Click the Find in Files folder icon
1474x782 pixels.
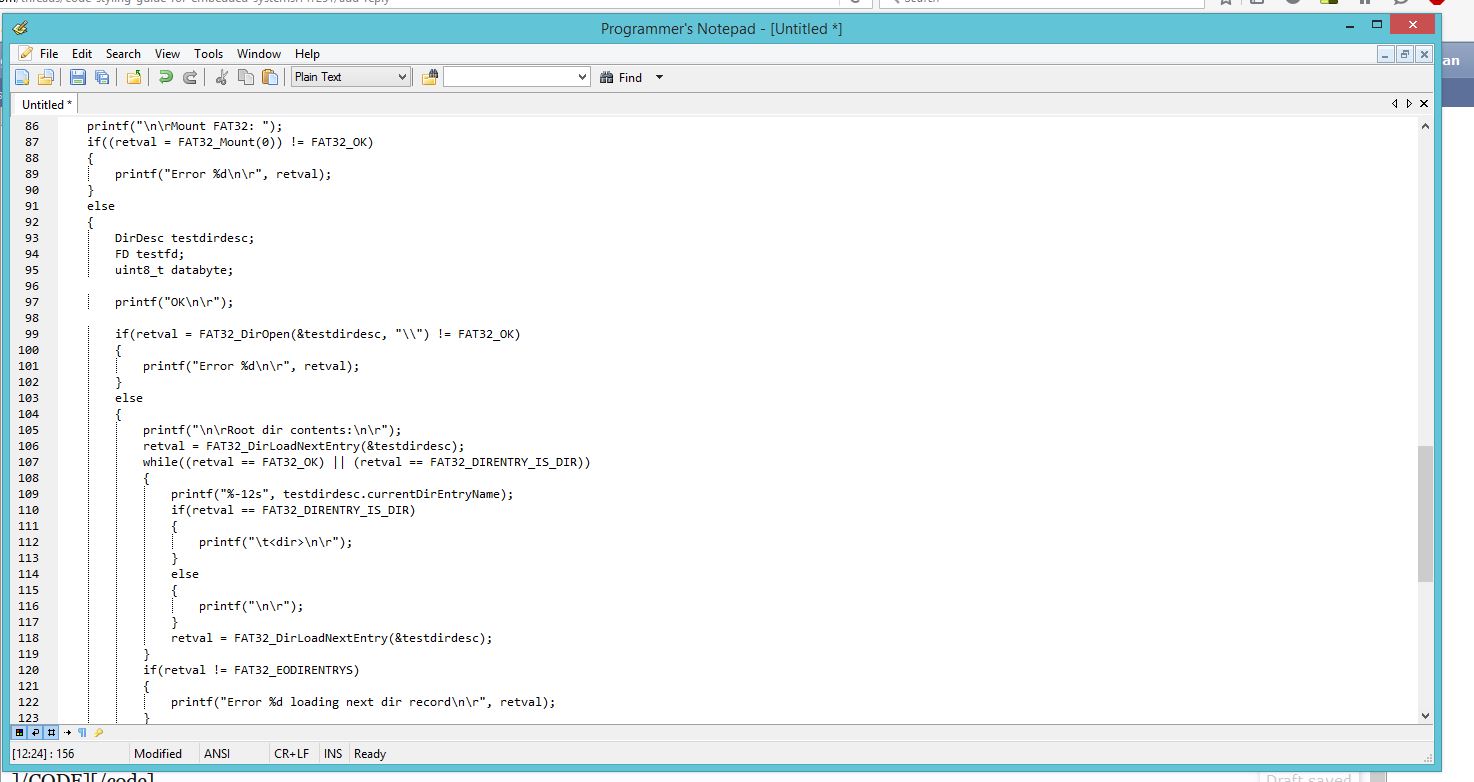point(429,77)
